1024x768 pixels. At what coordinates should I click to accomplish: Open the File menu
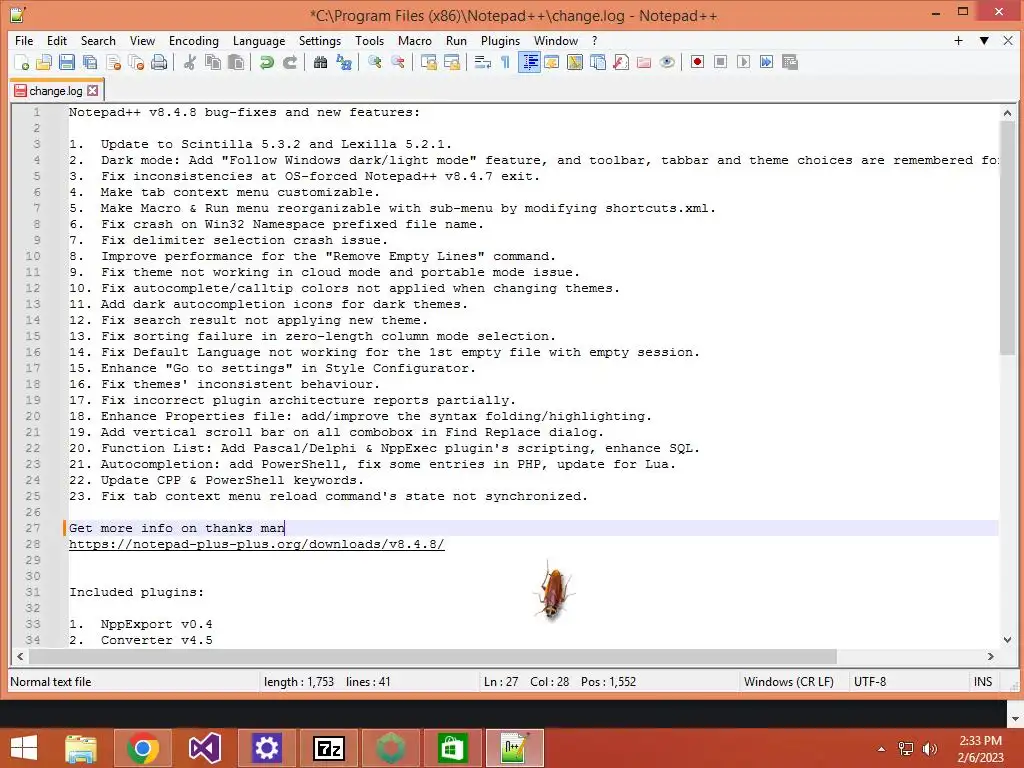24,40
